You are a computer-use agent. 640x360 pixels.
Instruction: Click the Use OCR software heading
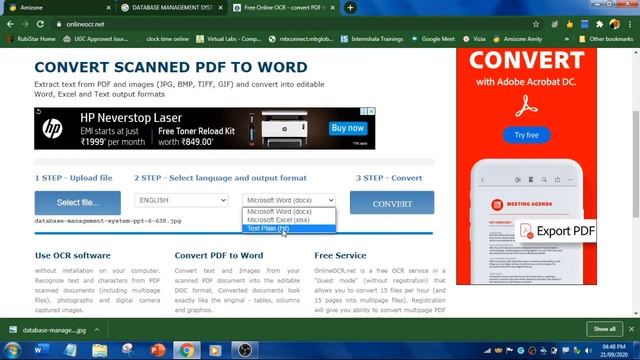point(73,256)
